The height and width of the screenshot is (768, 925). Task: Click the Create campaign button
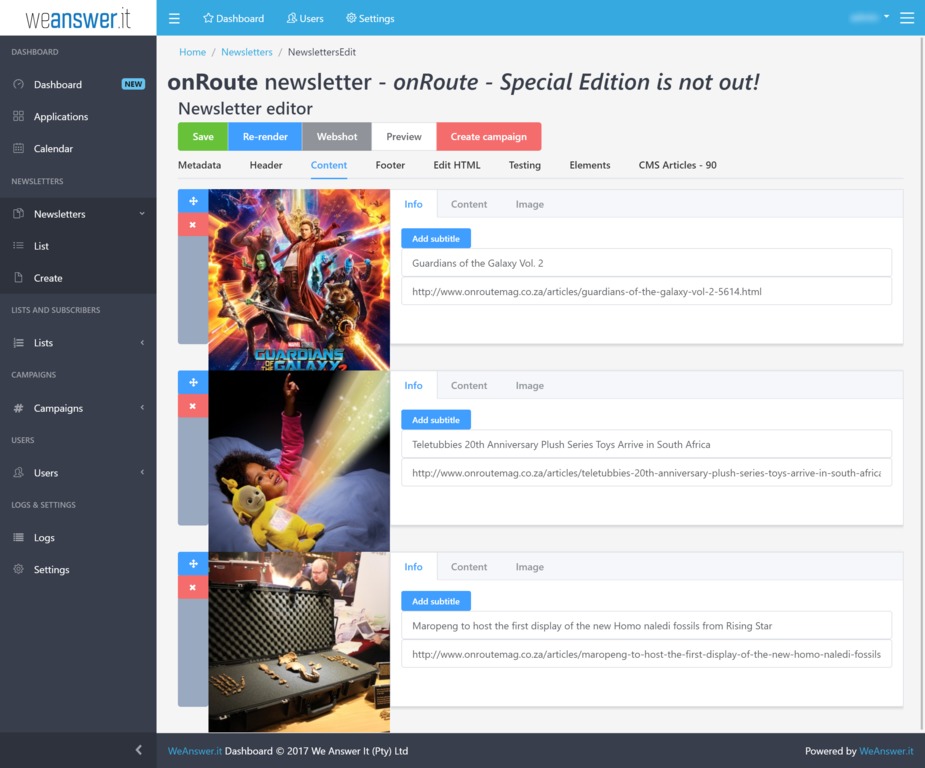pos(488,137)
